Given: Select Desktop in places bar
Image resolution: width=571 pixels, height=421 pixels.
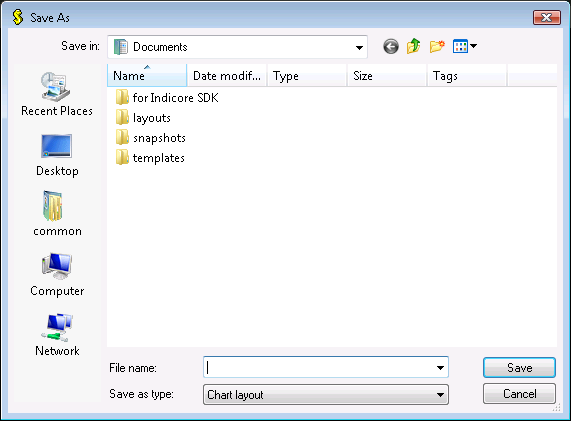Looking at the screenshot, I should (57, 155).
